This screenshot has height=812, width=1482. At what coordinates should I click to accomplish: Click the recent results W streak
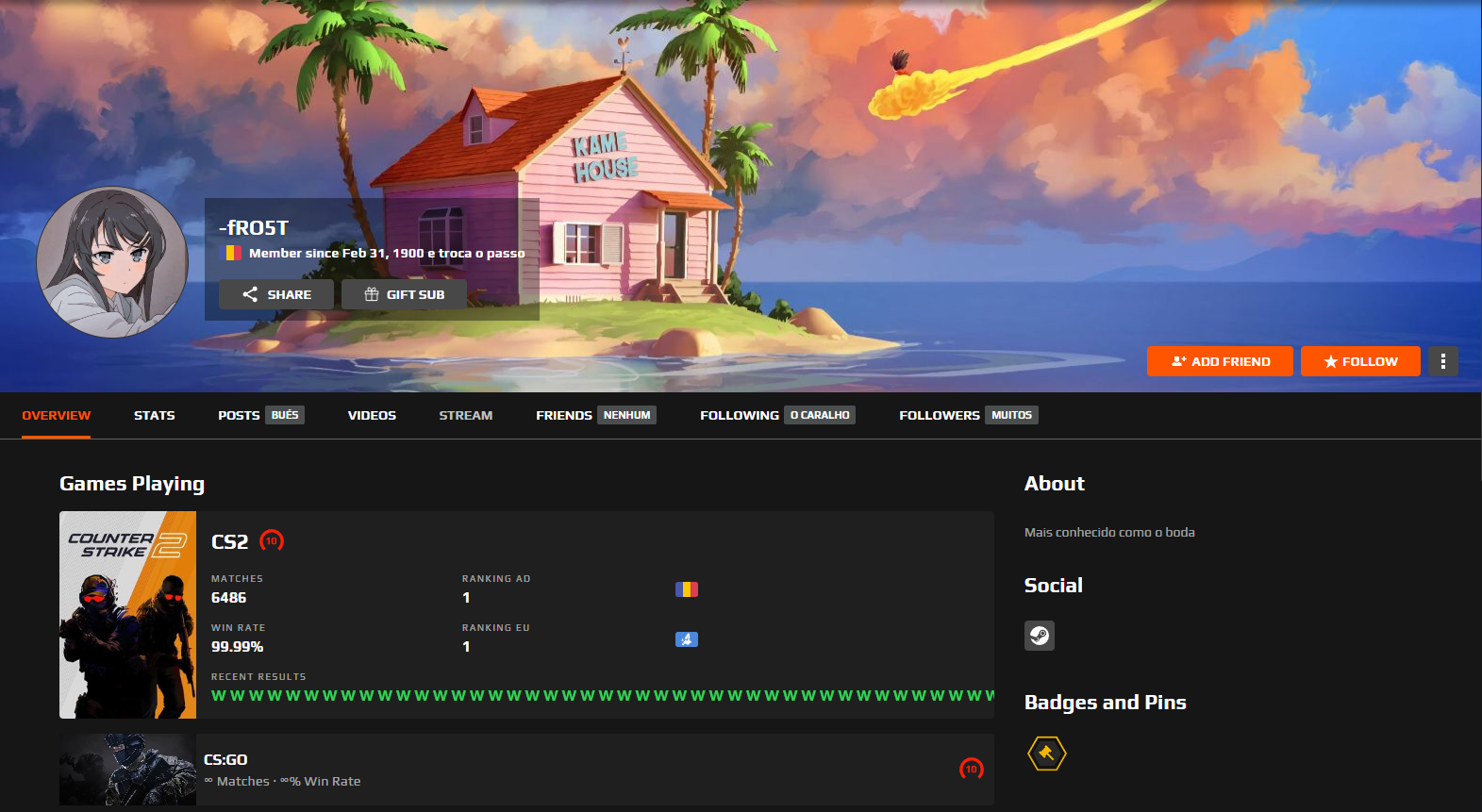pos(603,696)
